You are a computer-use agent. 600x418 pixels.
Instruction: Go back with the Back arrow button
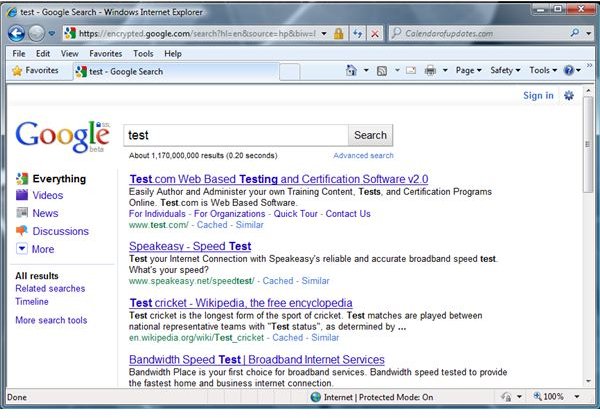[x=16, y=34]
